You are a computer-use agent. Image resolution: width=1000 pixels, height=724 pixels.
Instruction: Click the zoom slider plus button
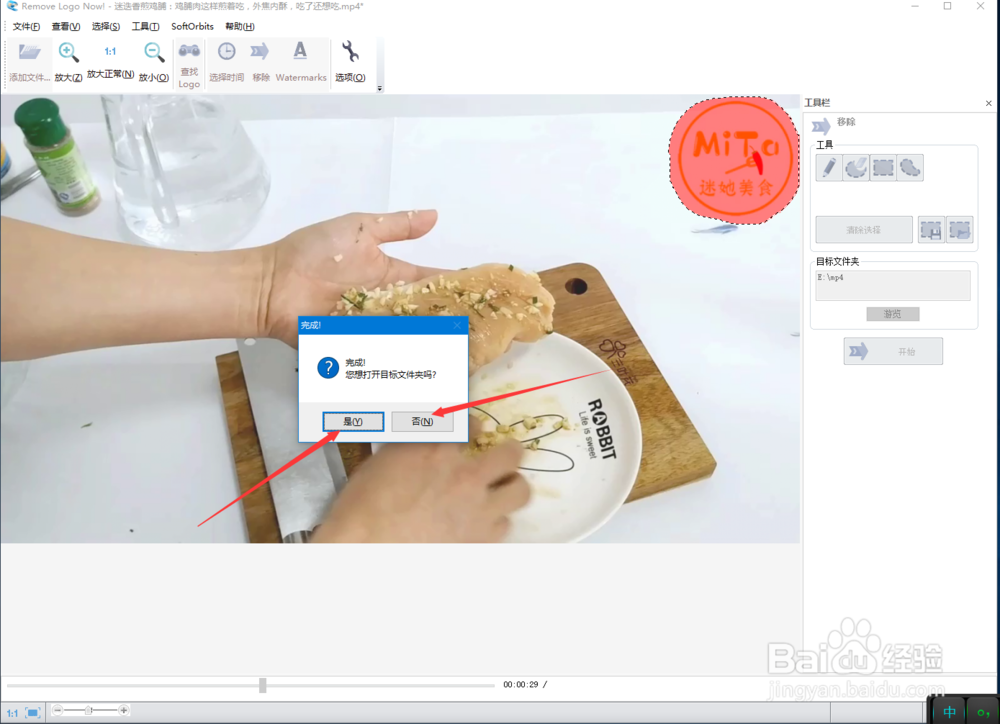(x=124, y=710)
